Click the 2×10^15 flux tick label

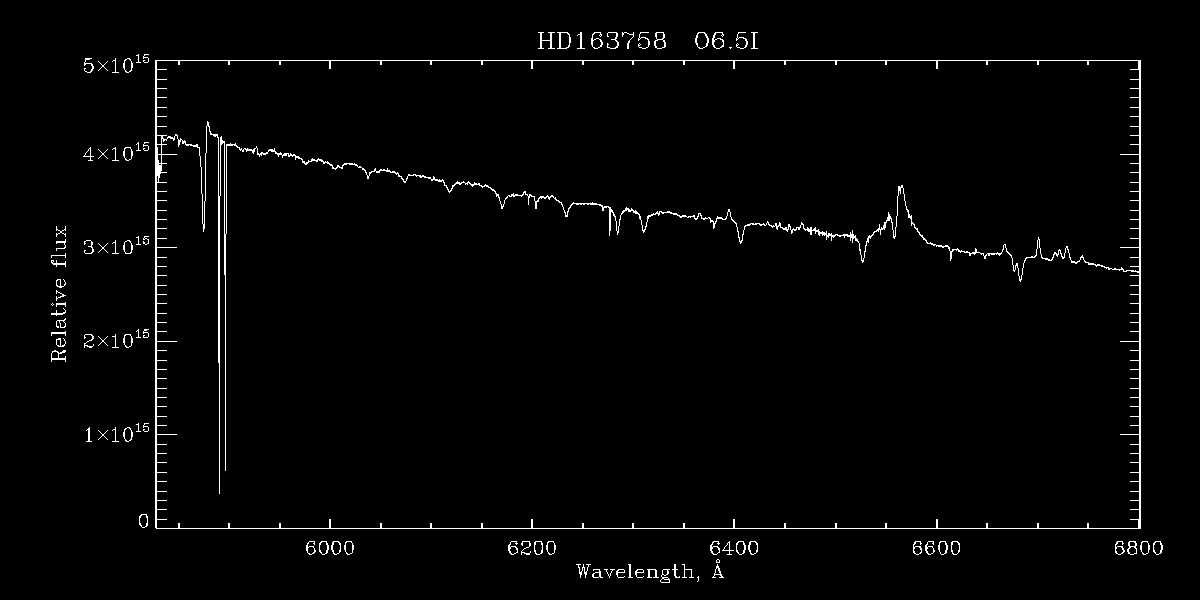(115, 341)
